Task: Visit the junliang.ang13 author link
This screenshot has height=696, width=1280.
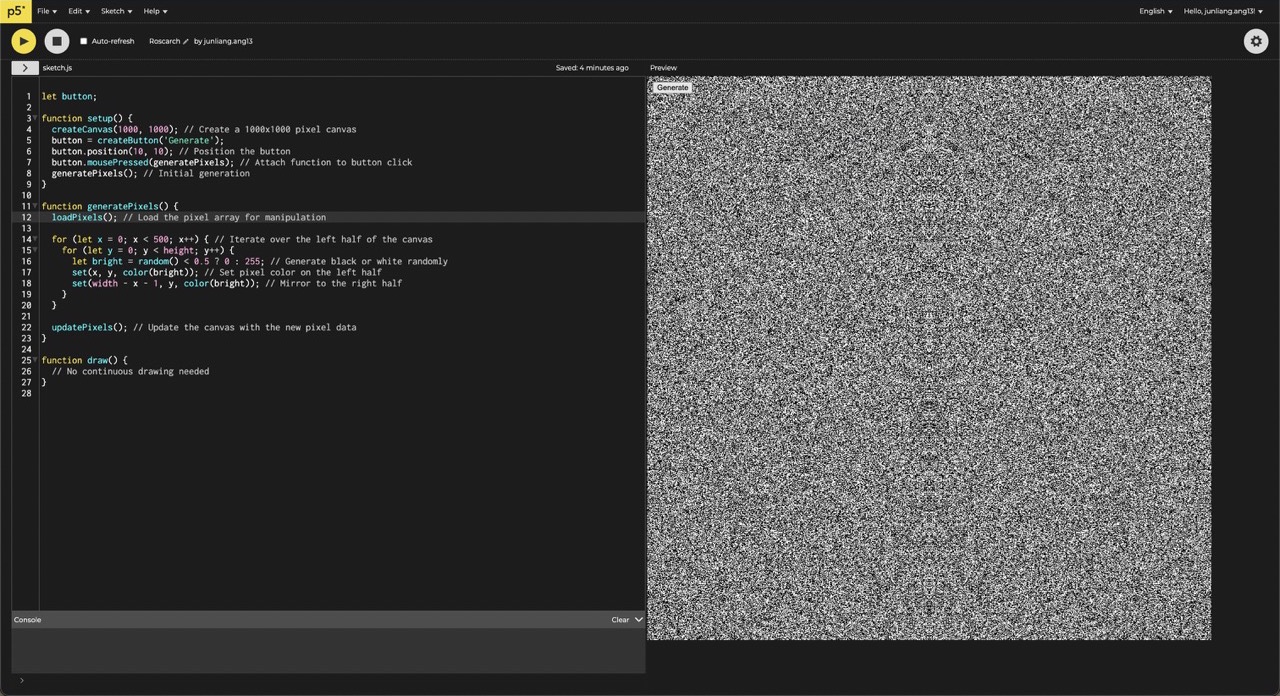Action: pos(228,42)
